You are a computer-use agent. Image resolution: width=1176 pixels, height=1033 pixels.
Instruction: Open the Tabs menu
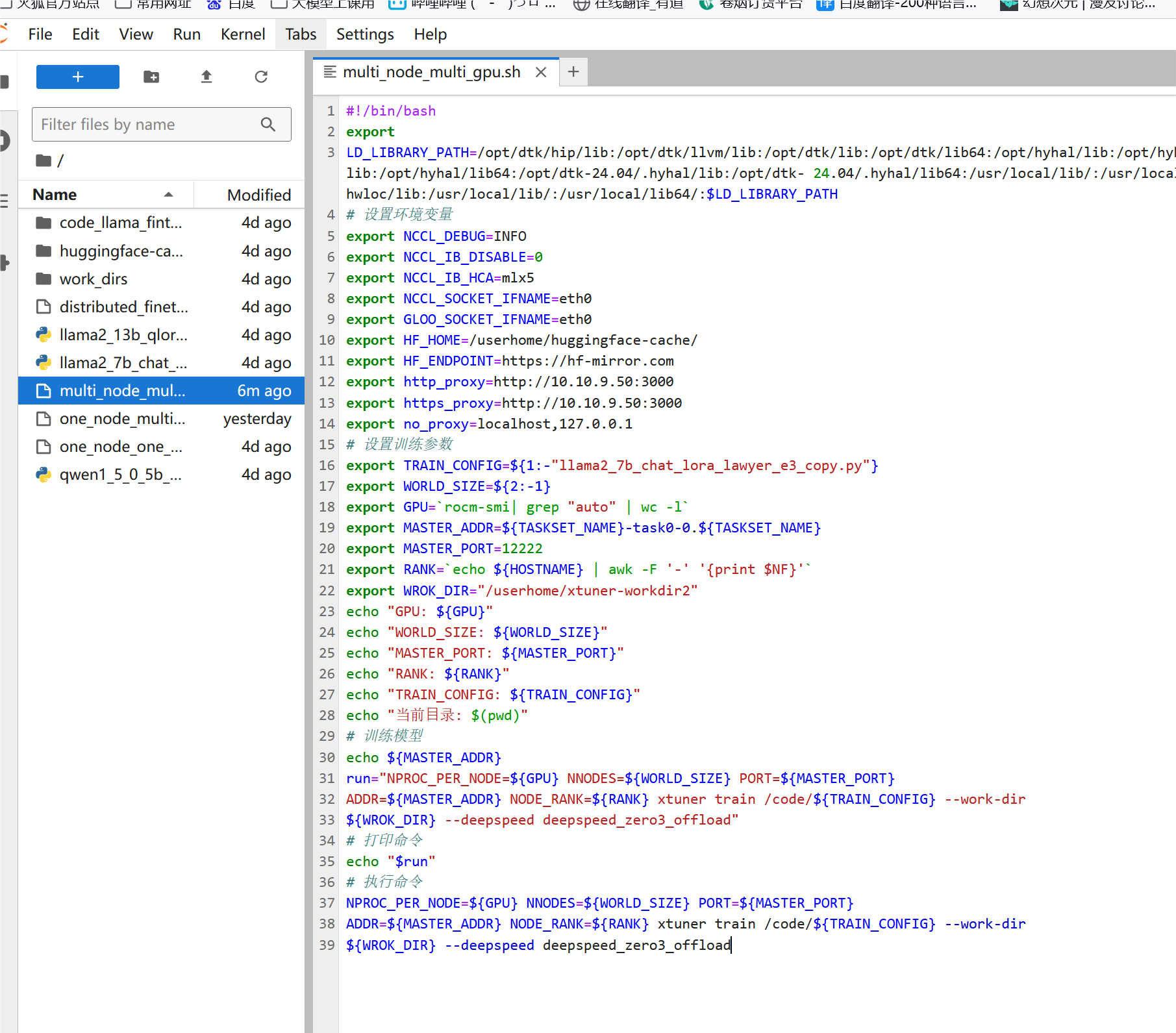click(301, 34)
